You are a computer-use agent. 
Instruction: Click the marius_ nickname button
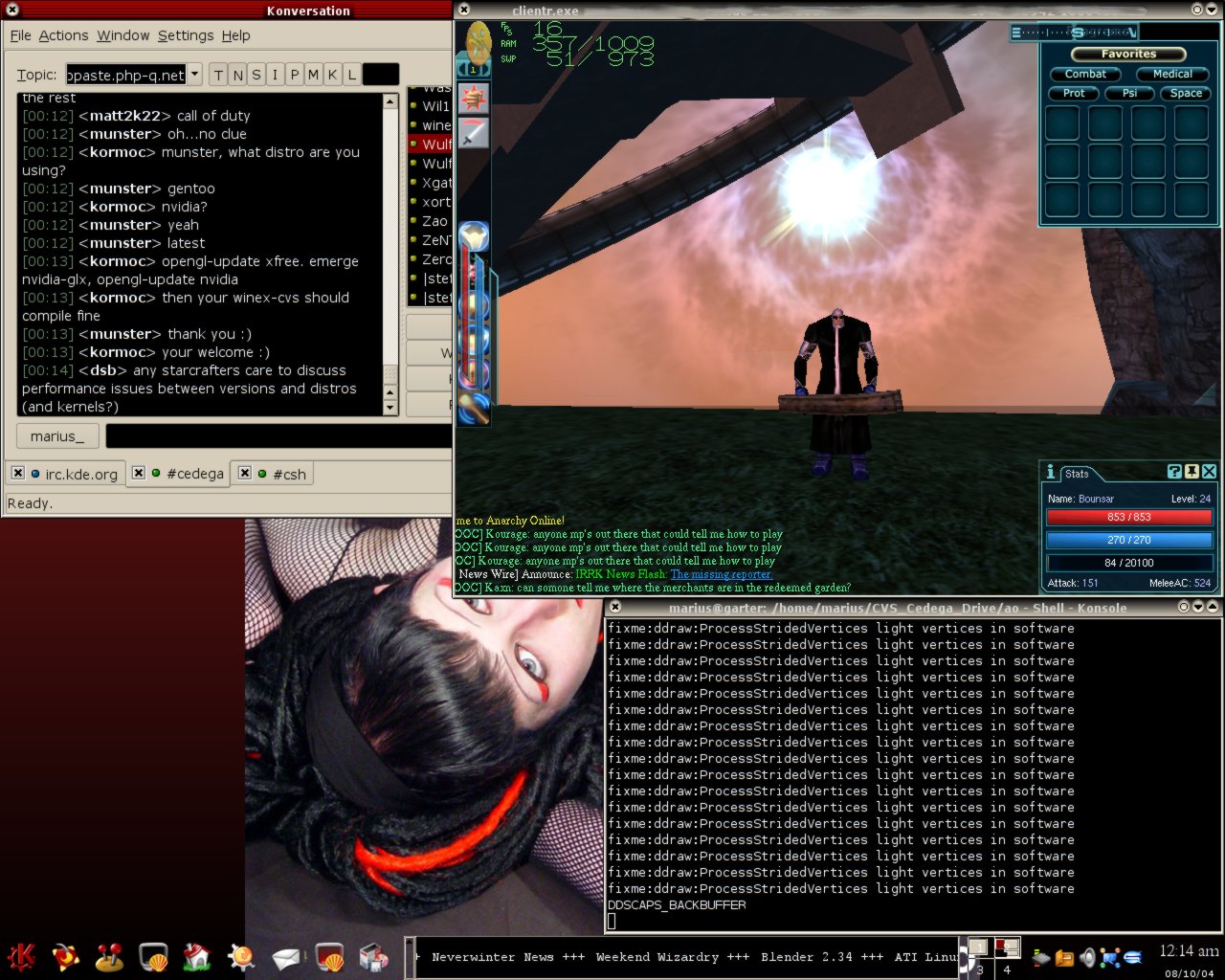(57, 436)
